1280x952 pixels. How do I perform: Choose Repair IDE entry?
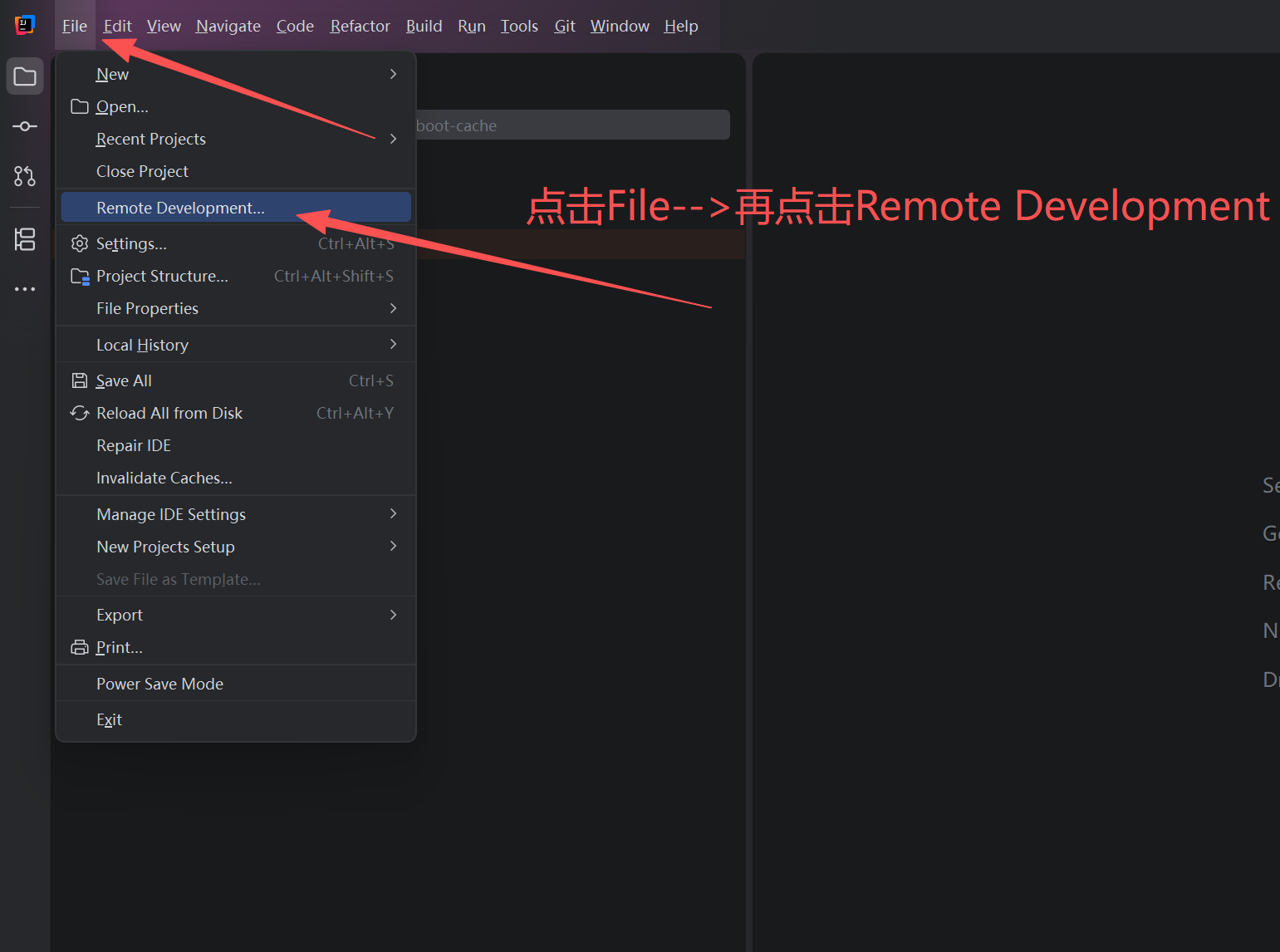(x=236, y=445)
